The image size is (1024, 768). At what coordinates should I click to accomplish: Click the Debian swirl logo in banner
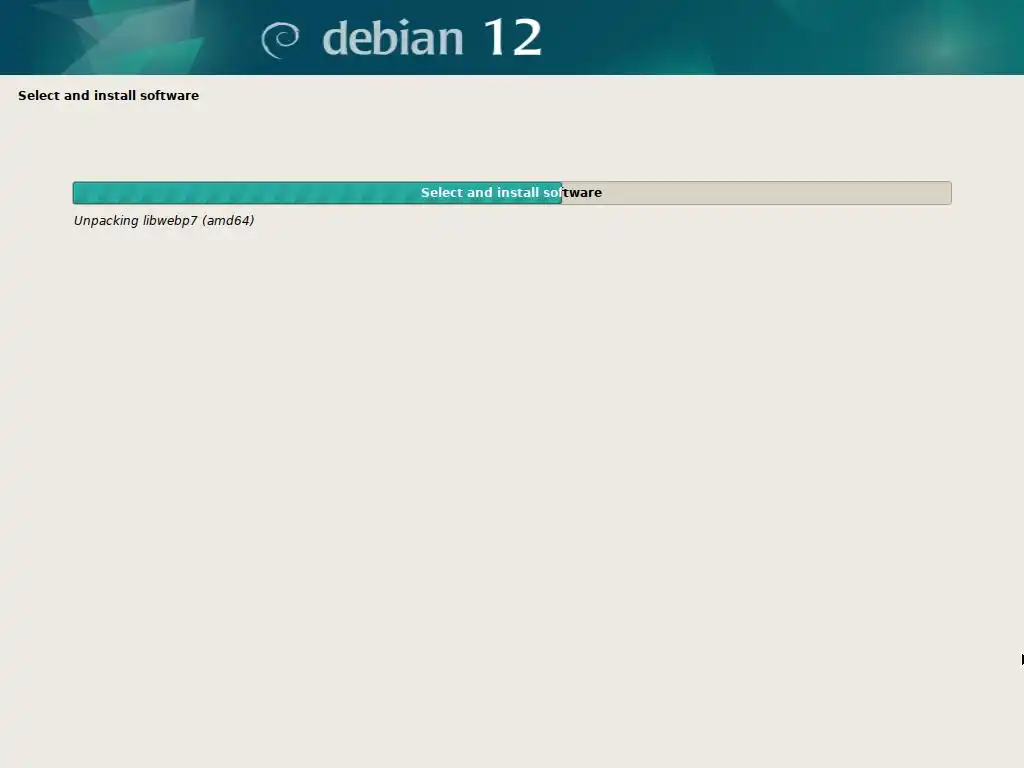tap(280, 40)
